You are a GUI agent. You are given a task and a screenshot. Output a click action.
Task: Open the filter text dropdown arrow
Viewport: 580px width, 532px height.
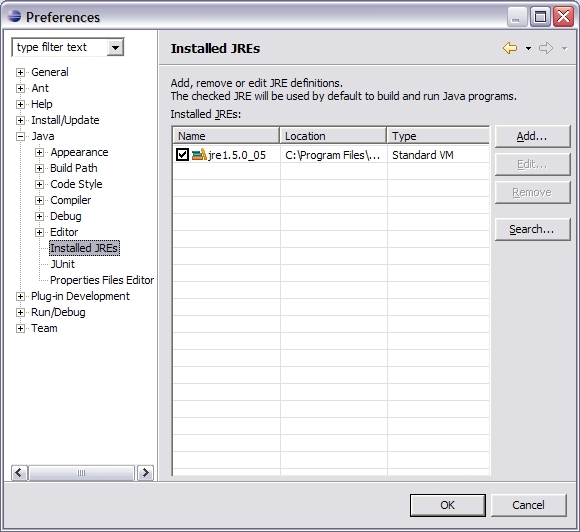(115, 47)
